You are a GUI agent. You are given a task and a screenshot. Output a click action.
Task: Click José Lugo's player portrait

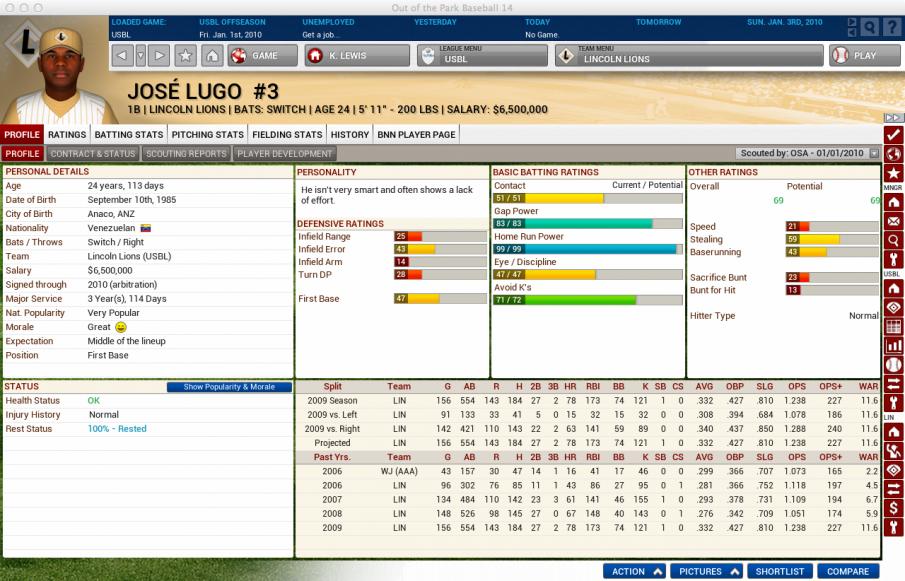(62, 75)
